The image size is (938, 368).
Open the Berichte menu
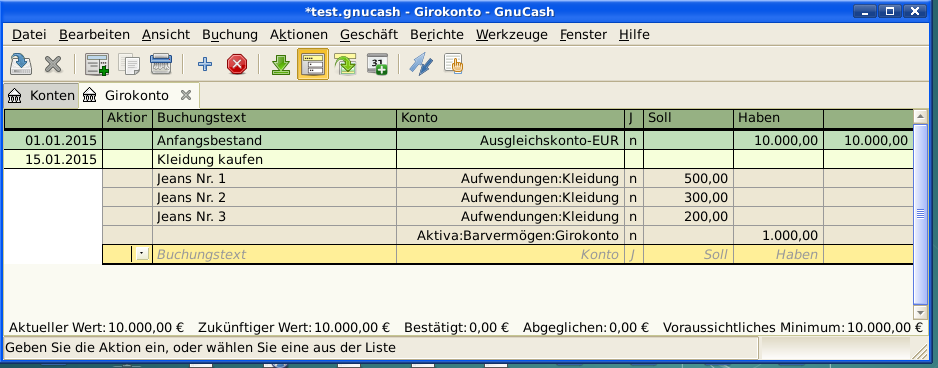(437, 35)
